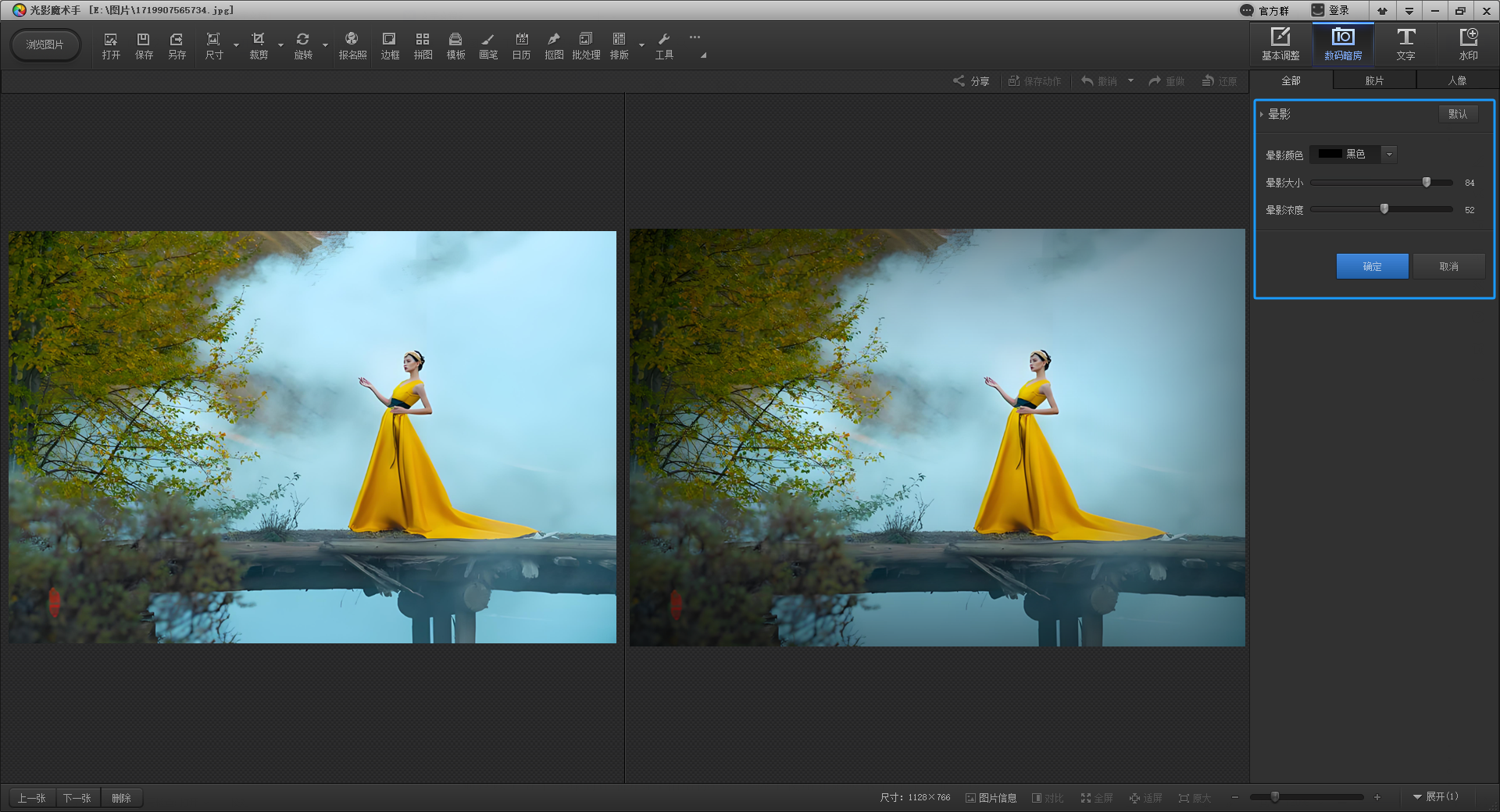Switch to the 胶片 film tab
Screen dimensions: 1500x812
pos(1374,80)
